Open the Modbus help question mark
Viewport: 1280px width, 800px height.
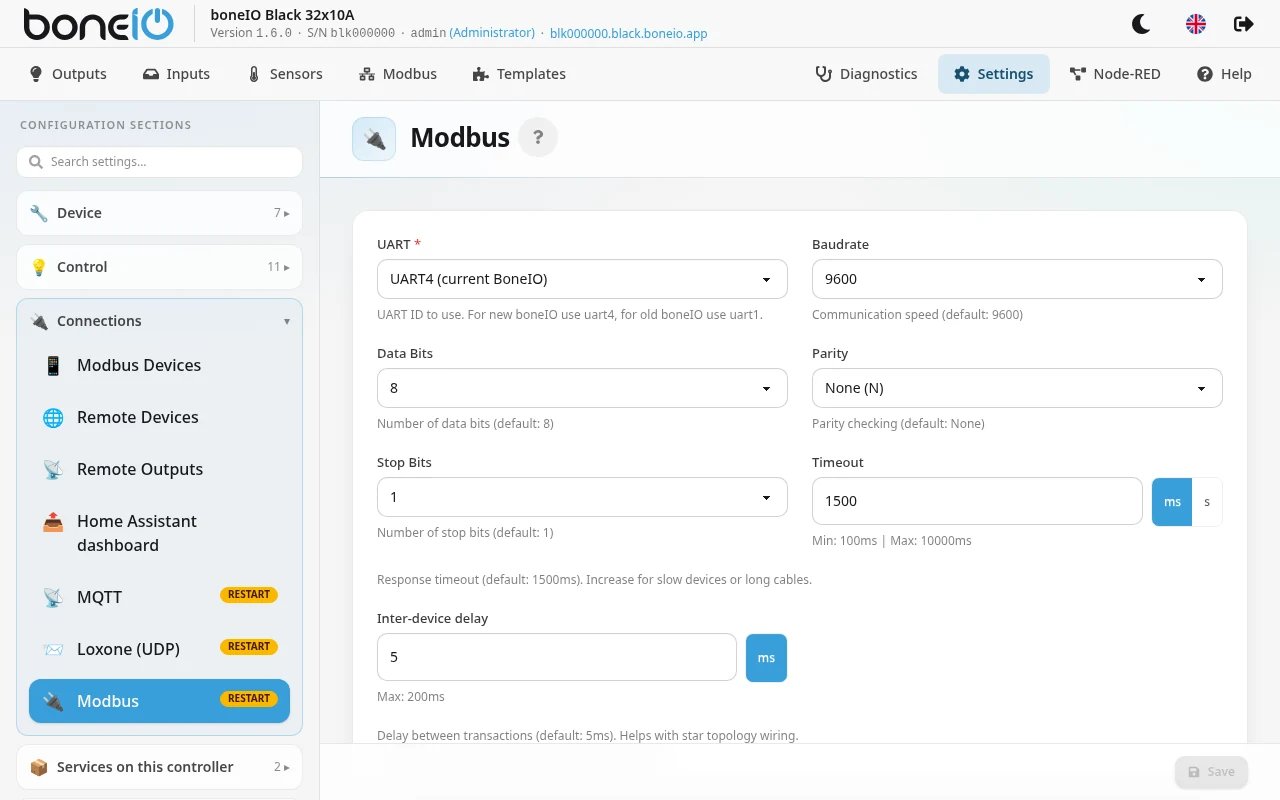[x=538, y=138]
